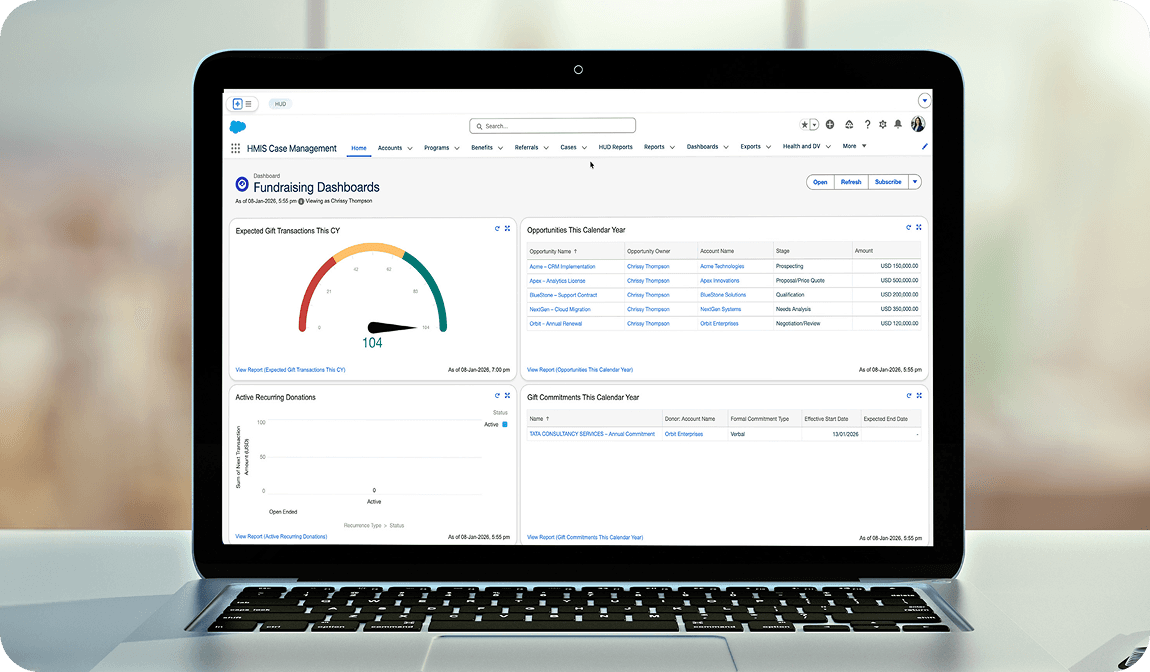The image size is (1150, 672).
Task: Open the Notifications bell icon
Action: pos(898,125)
